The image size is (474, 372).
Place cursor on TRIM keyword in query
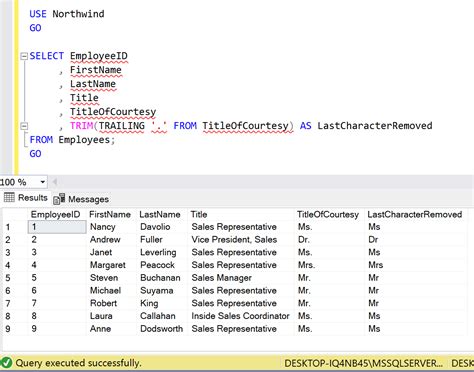(x=82, y=126)
